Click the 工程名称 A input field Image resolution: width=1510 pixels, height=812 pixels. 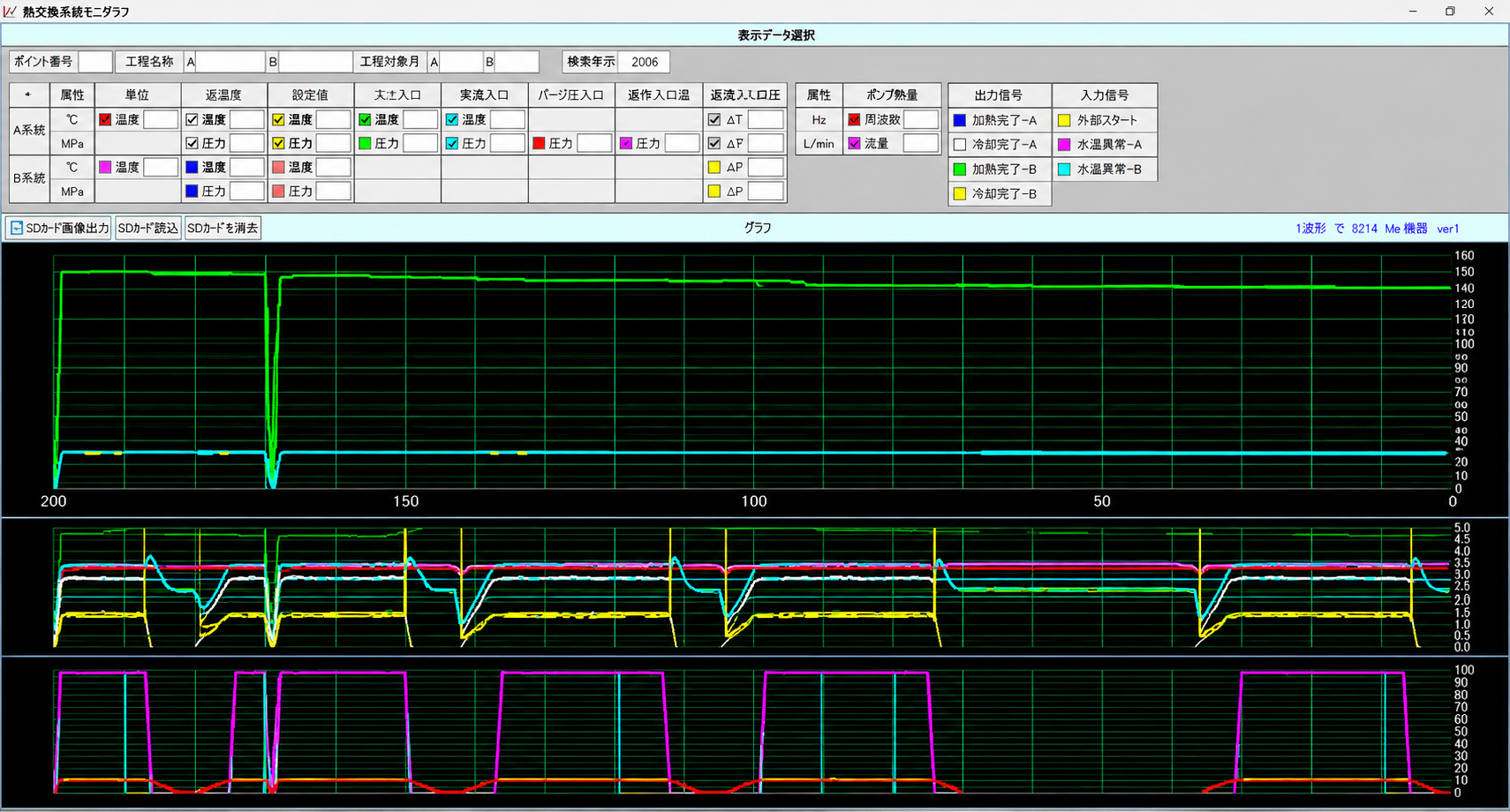(230, 62)
